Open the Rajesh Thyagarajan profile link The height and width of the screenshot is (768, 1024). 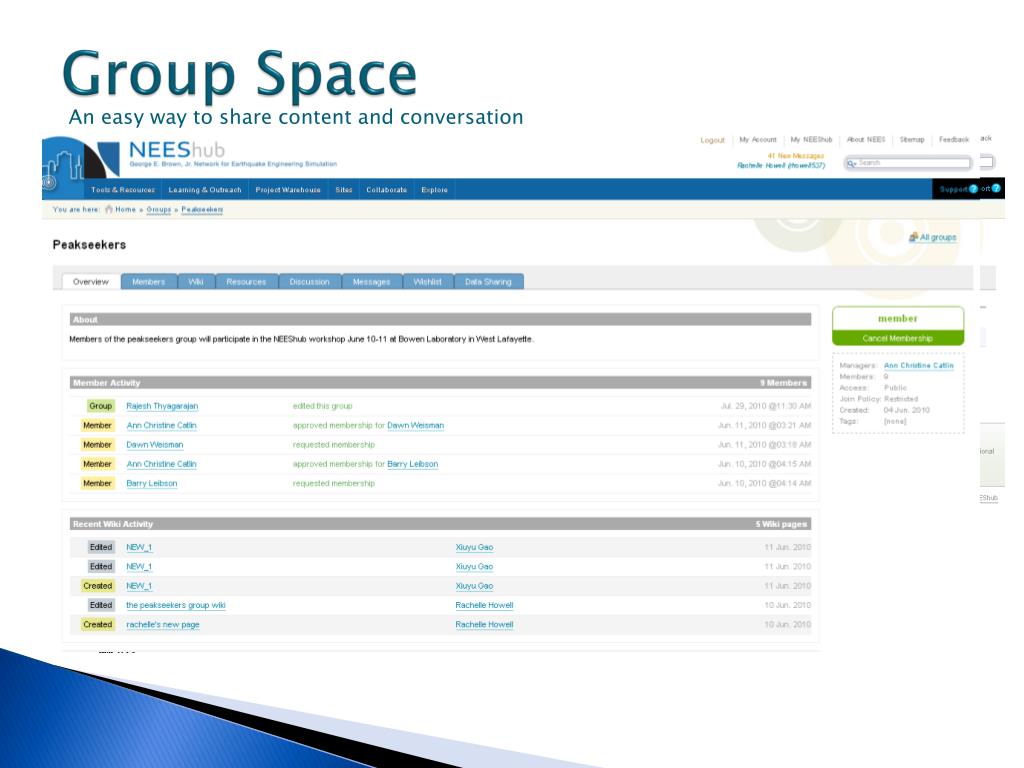point(162,406)
